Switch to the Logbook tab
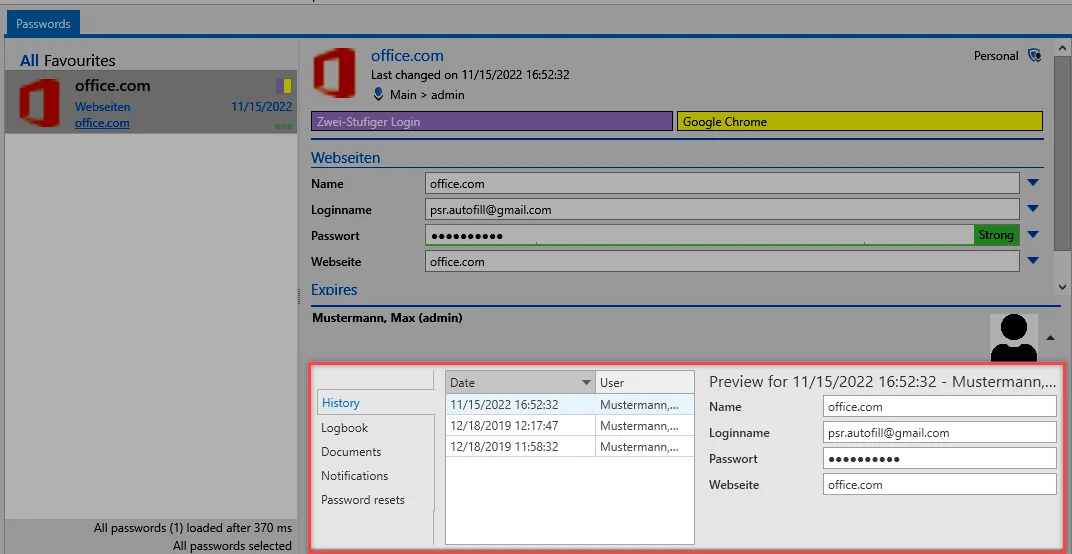The image size is (1072, 554). (345, 428)
